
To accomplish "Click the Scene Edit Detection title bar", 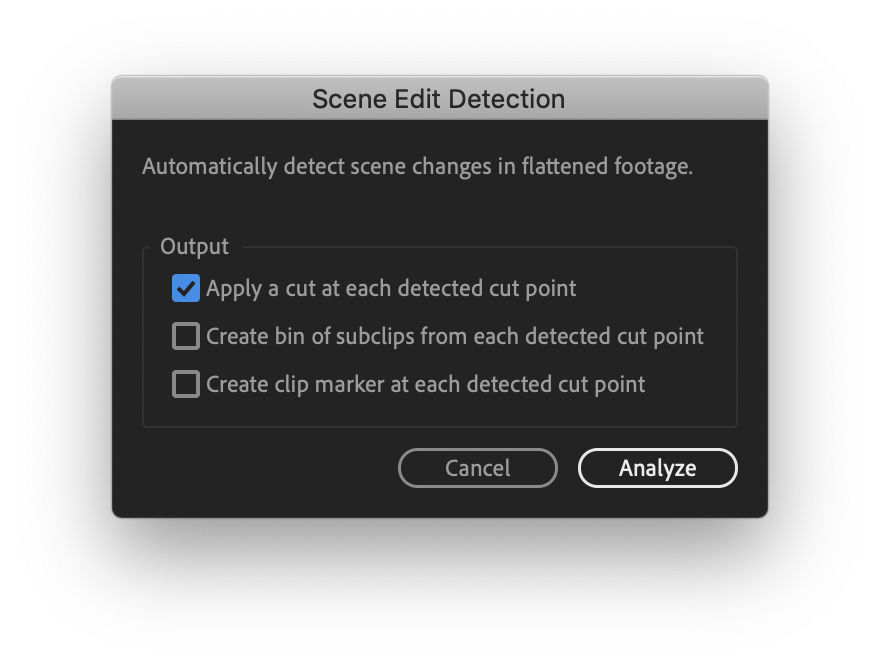I will [439, 98].
